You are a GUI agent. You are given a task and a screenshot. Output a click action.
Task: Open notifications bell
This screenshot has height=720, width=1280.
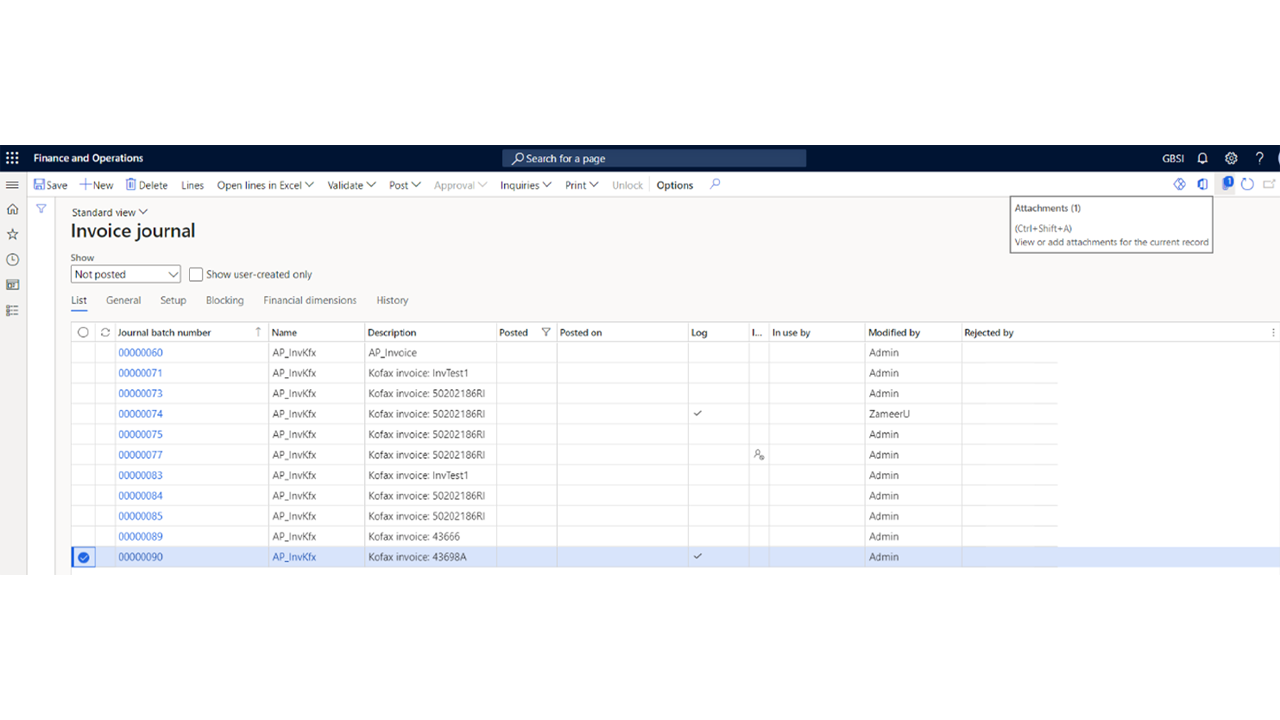[x=1203, y=158]
